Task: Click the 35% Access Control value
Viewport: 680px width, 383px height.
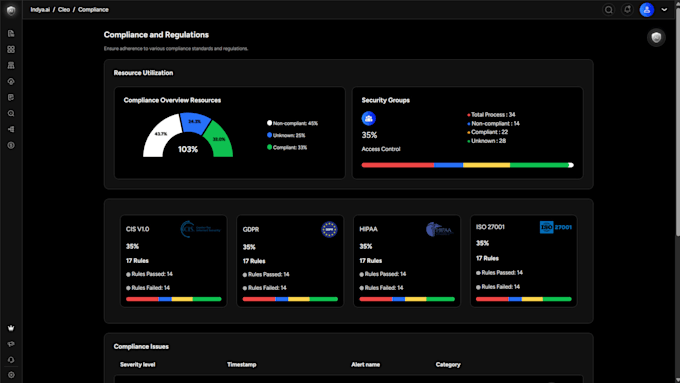Action: [x=369, y=135]
